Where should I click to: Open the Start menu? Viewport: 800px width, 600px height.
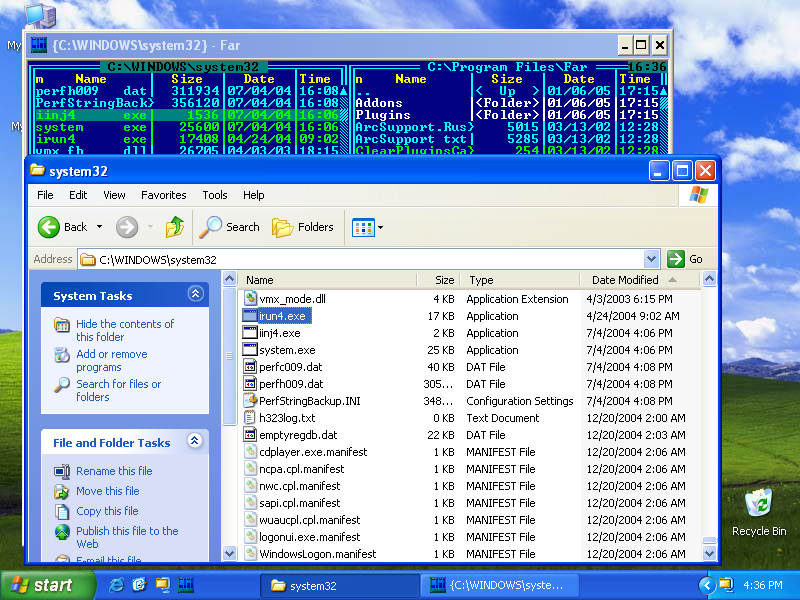click(47, 585)
